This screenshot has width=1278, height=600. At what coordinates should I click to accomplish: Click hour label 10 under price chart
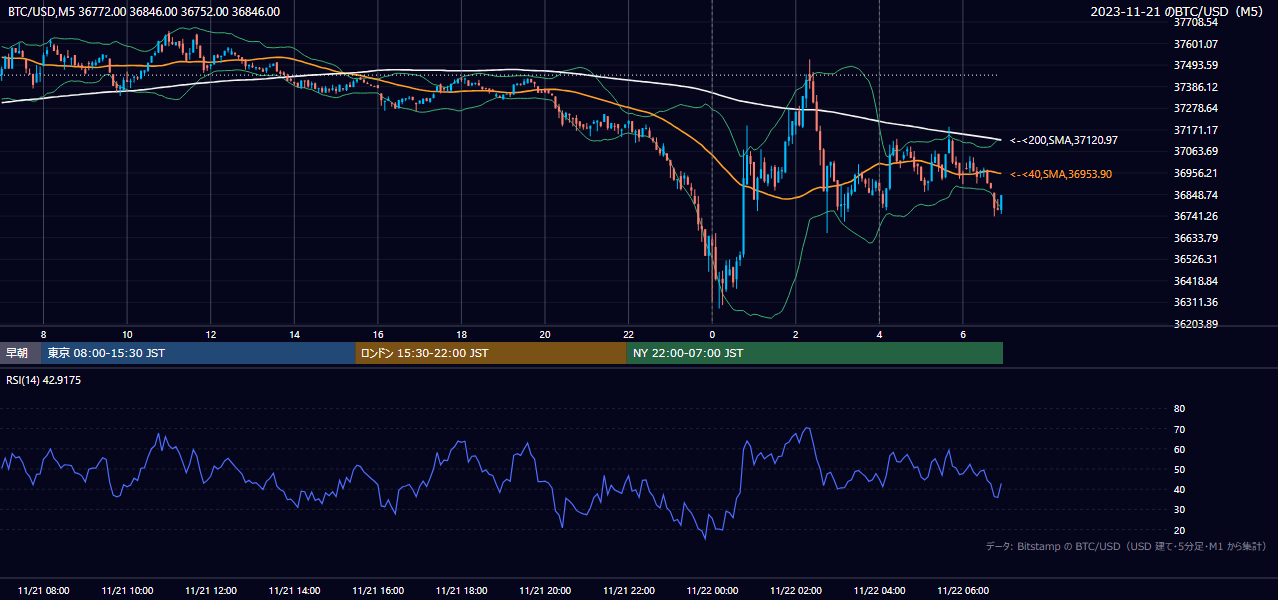click(x=127, y=334)
